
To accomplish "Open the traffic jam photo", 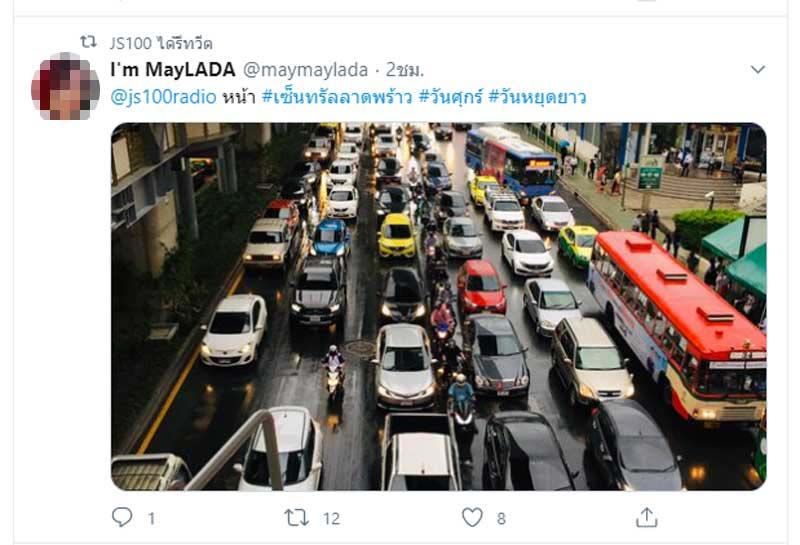I will 438,306.
